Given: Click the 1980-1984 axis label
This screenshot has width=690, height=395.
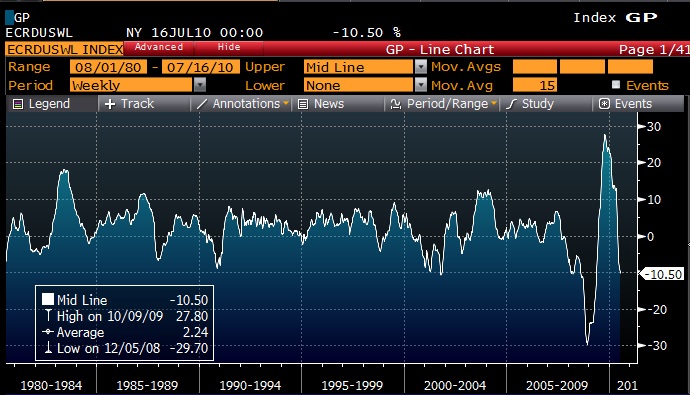Looking at the screenshot, I should (51, 386).
